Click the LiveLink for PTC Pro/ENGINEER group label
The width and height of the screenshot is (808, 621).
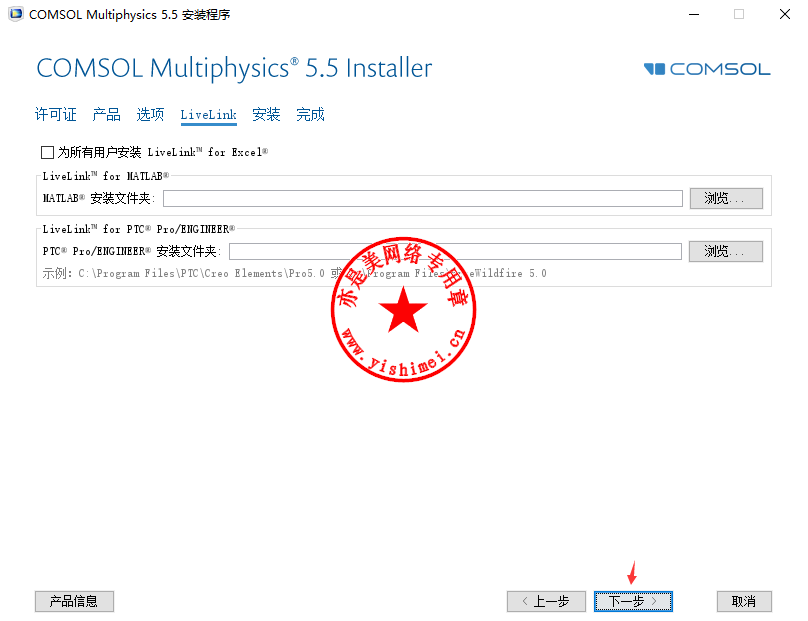(139, 229)
